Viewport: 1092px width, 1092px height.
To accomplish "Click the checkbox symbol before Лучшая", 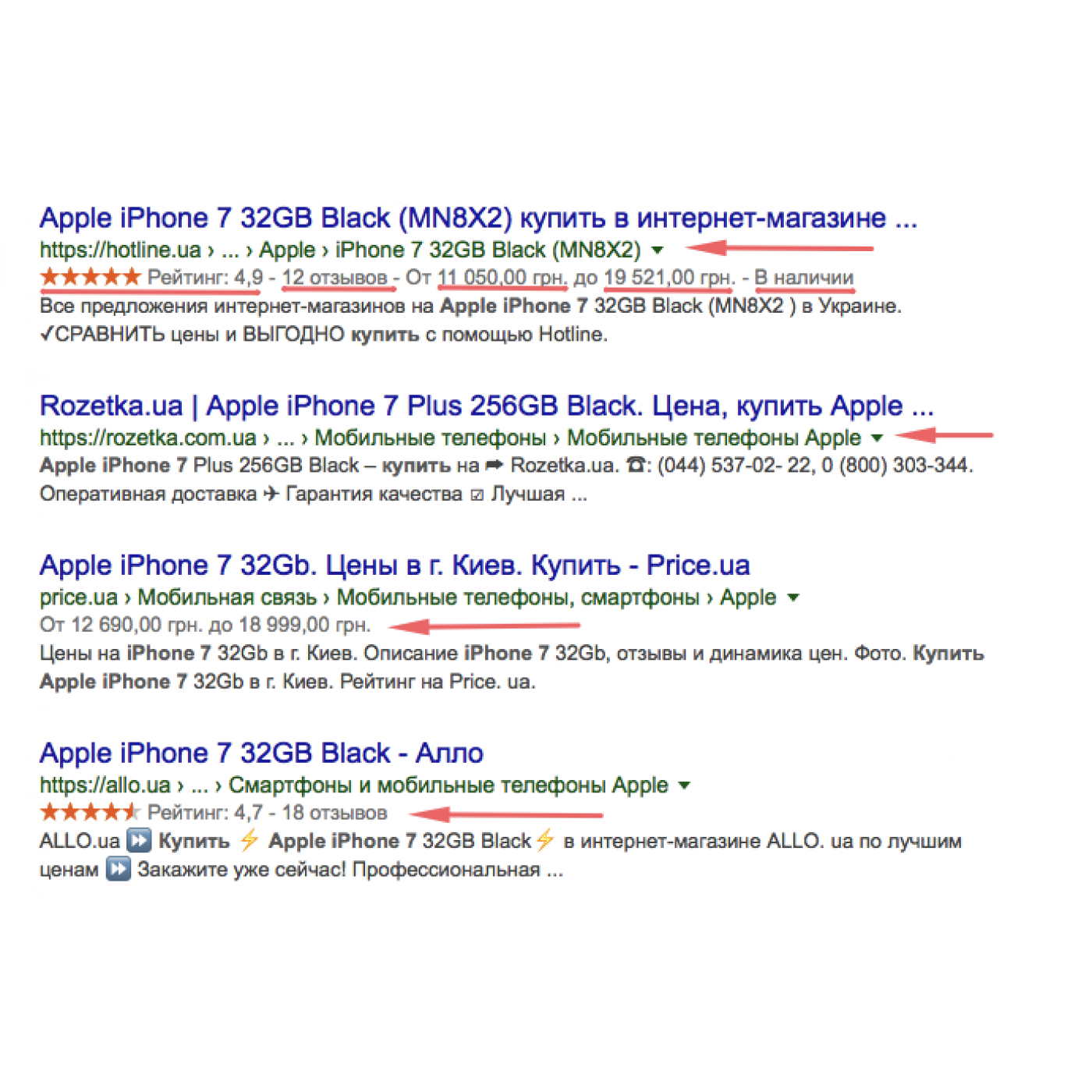I will (x=477, y=495).
